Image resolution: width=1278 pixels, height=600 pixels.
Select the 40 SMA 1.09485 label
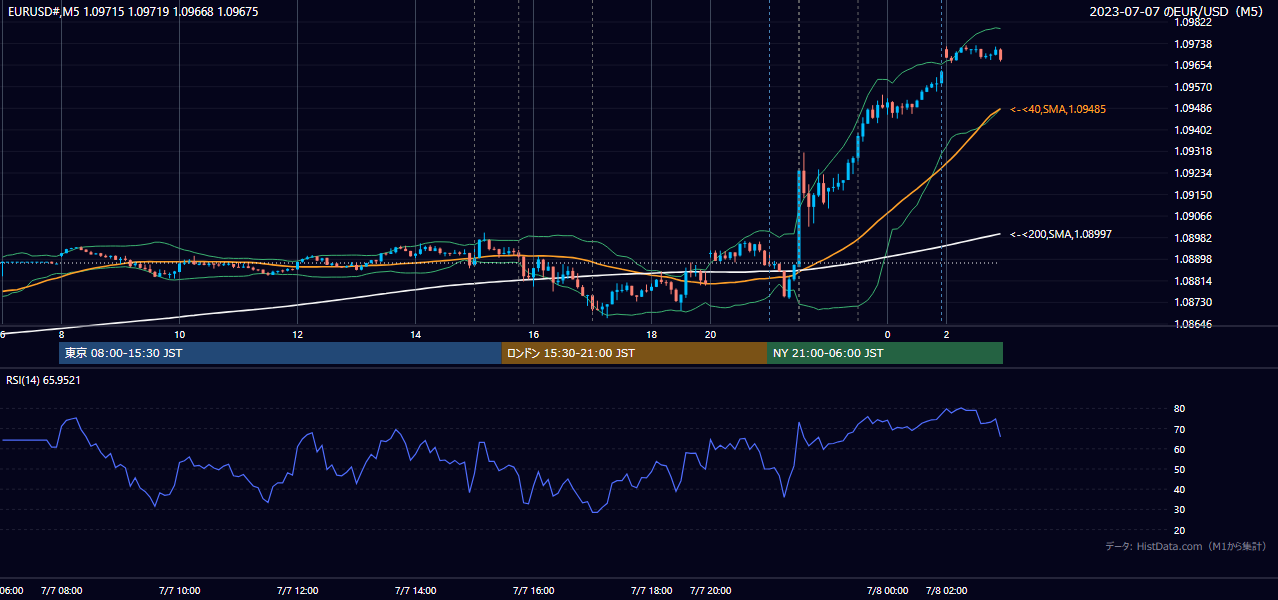pyautogui.click(x=1058, y=109)
